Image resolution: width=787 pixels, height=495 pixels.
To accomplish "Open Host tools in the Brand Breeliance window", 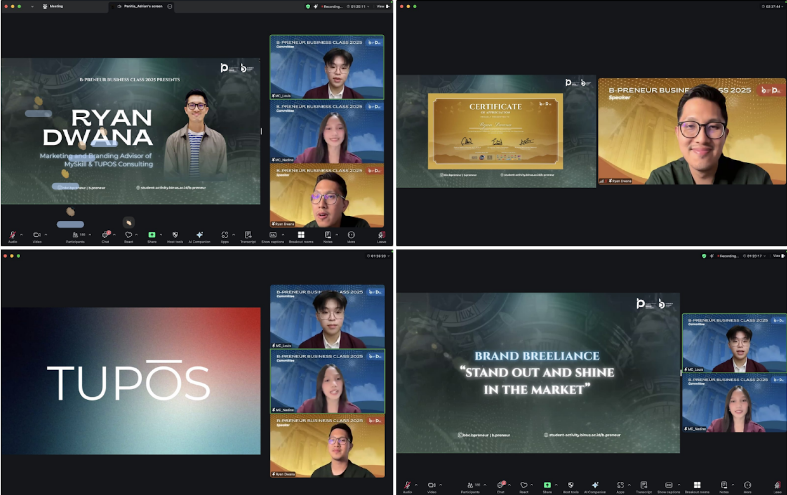I will coord(570,484).
